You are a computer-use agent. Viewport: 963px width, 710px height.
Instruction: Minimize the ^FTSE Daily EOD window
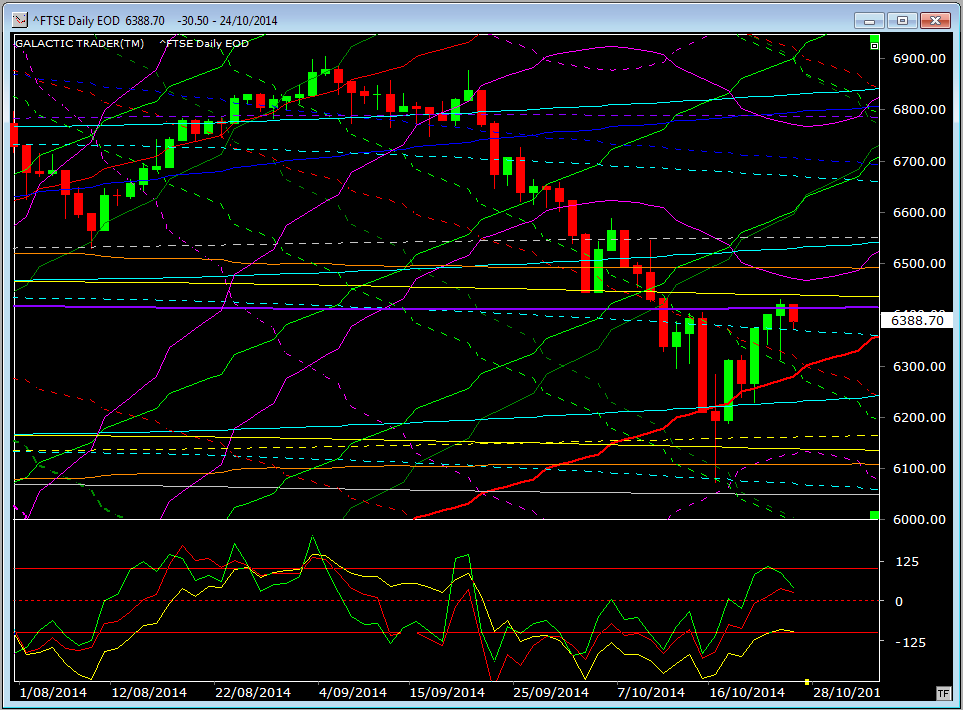(869, 21)
